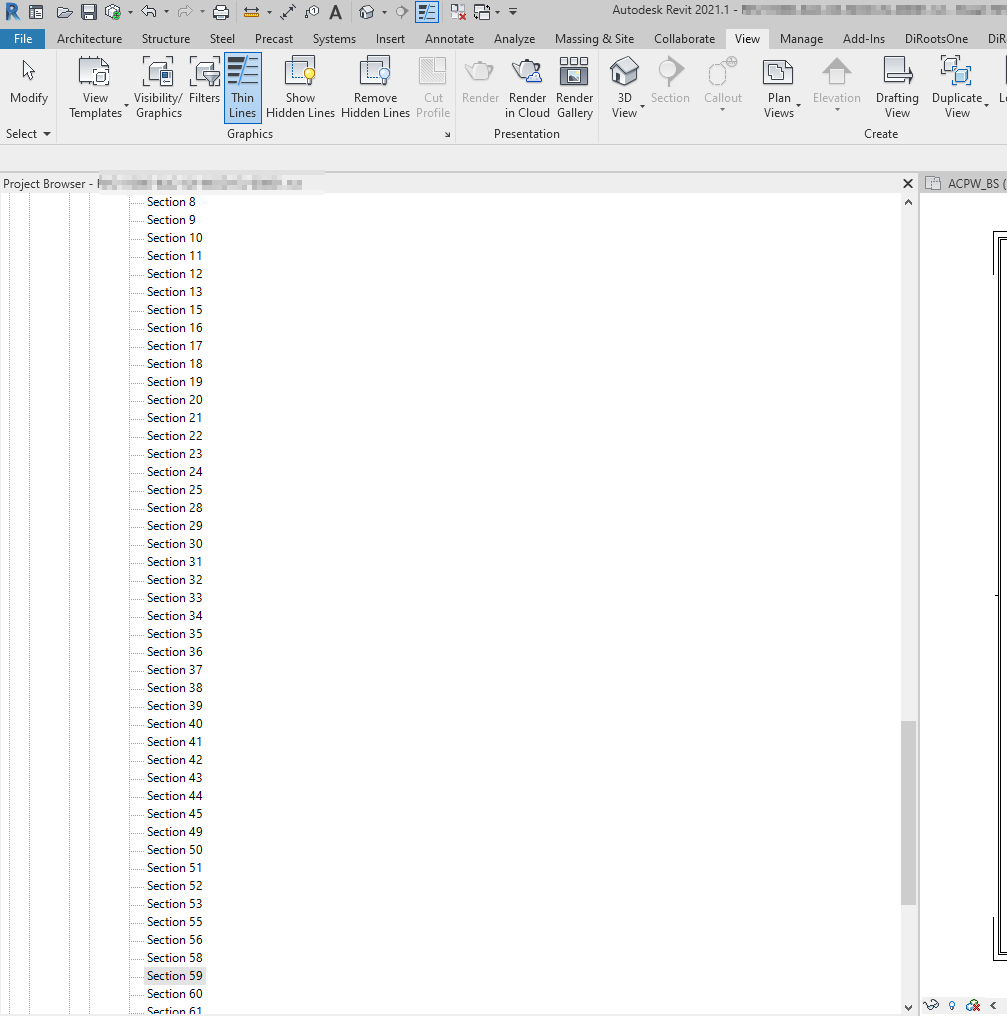Screen dimensions: 1007x1016
Task: Click the Tag by Category icon
Action: click(x=312, y=12)
